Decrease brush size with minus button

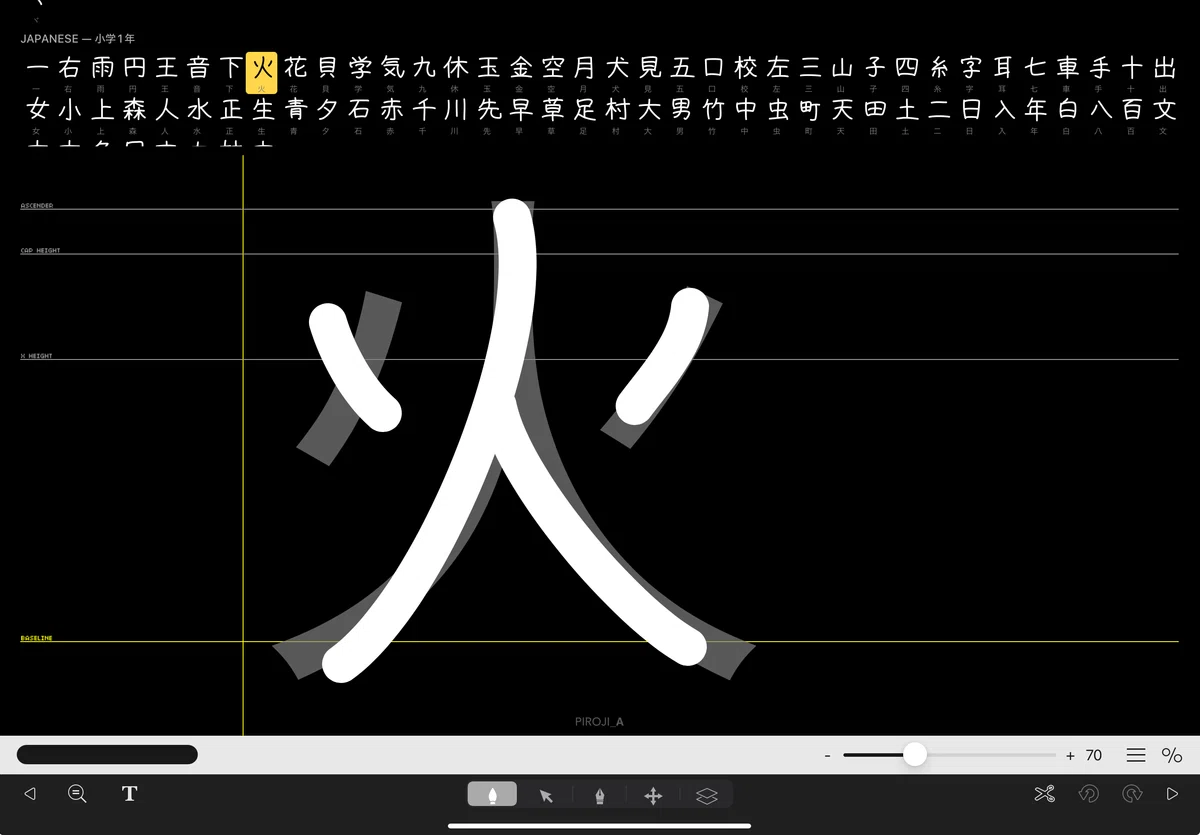[x=828, y=756]
